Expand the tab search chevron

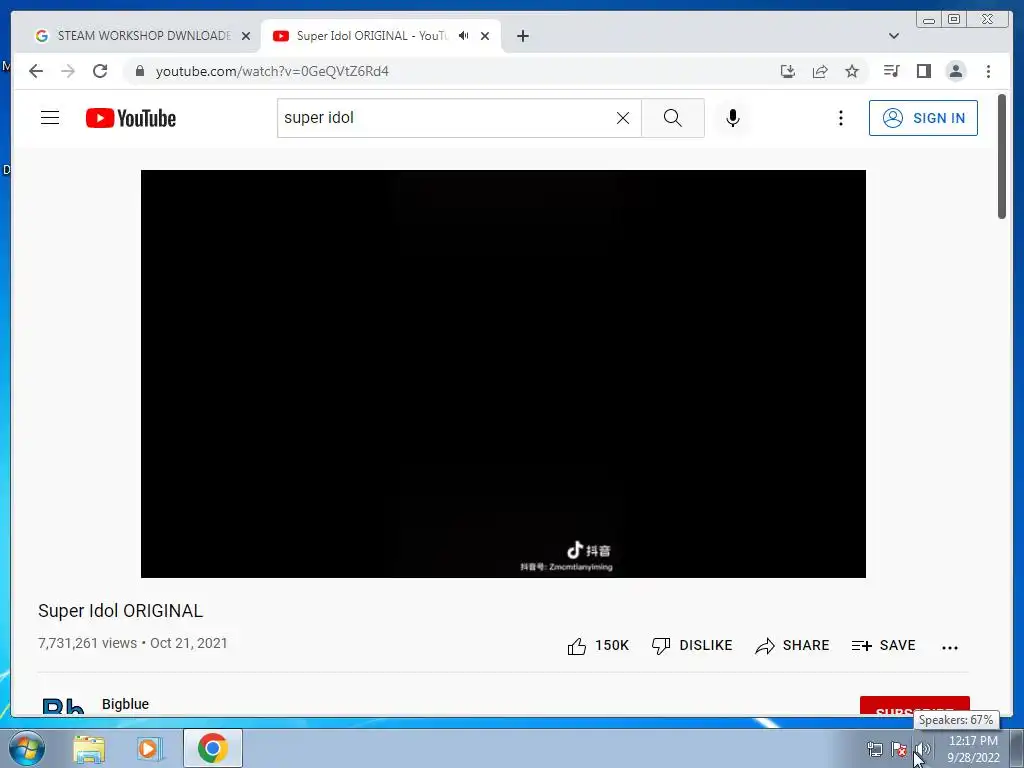(894, 36)
